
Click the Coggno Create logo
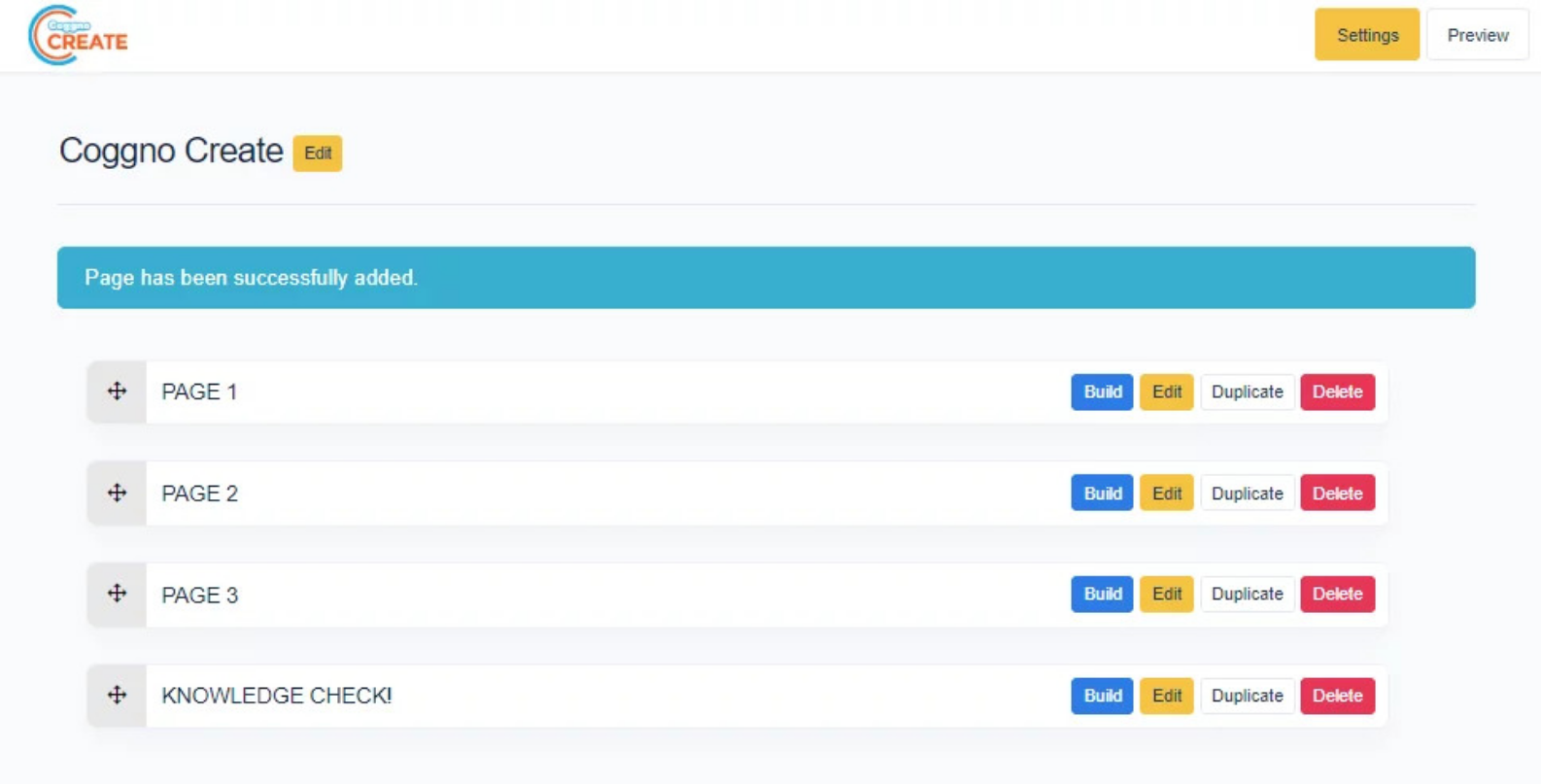78,36
